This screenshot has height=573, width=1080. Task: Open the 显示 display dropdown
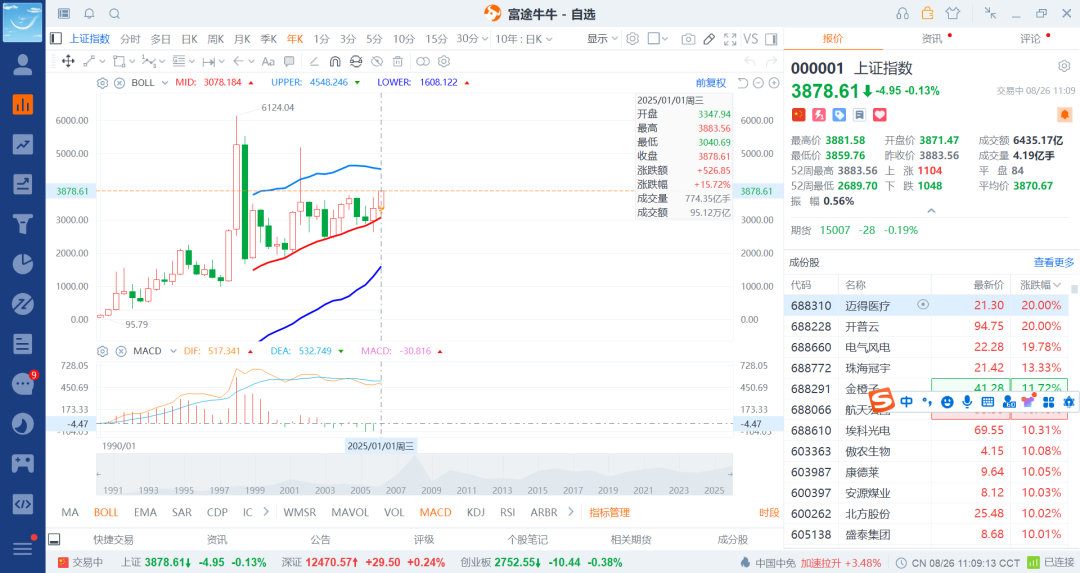tap(602, 39)
